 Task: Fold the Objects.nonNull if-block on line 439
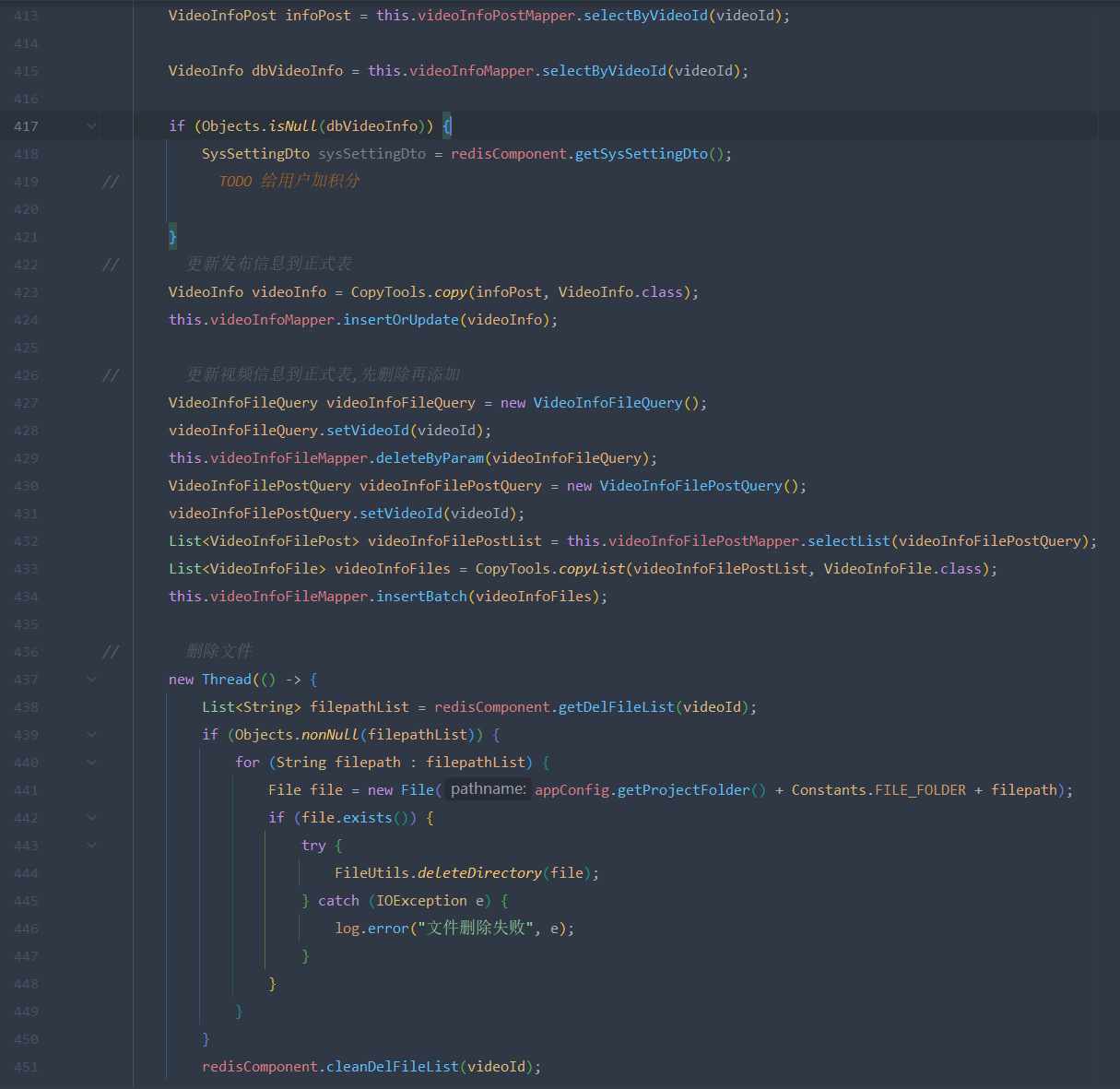pos(91,735)
